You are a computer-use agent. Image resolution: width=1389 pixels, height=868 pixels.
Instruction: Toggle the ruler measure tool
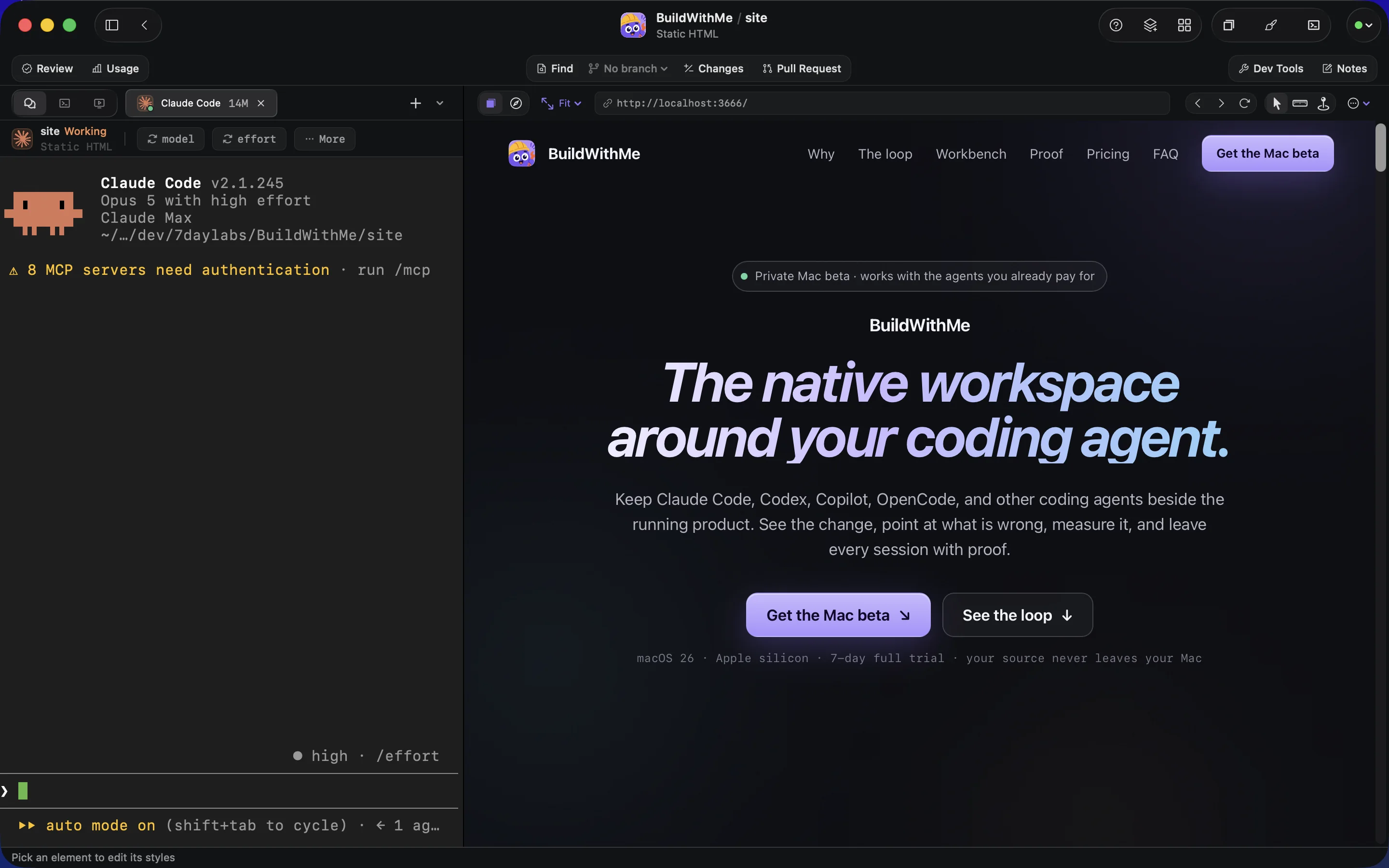(1300, 103)
